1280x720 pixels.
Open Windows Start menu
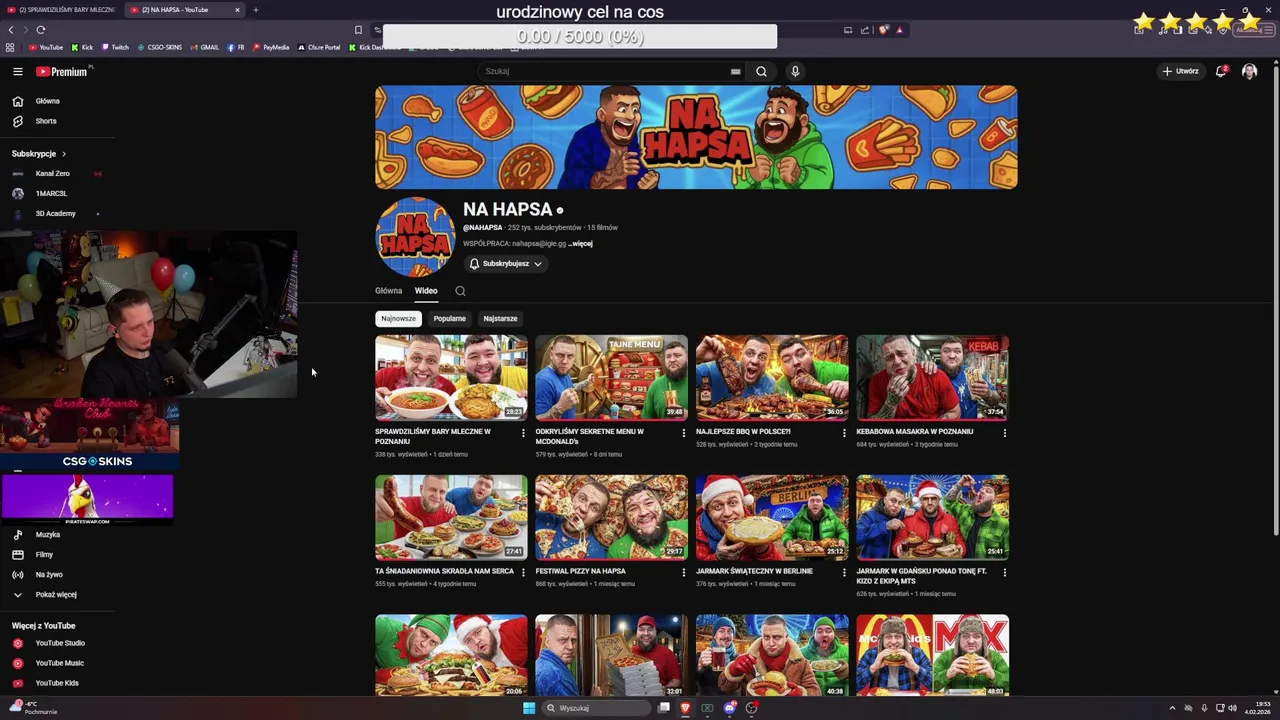point(529,708)
